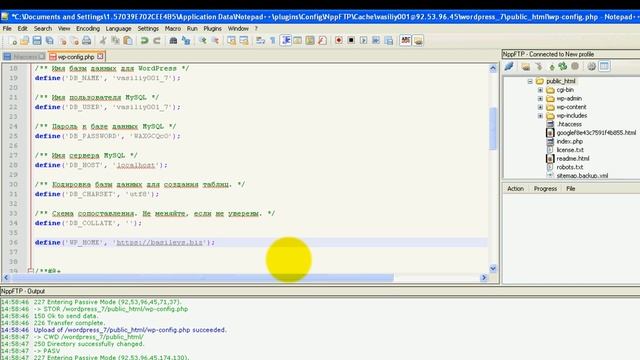Viewport: 640px width, 360px height.
Task: Create a new document via toolbar icon
Action: [x=12, y=40]
